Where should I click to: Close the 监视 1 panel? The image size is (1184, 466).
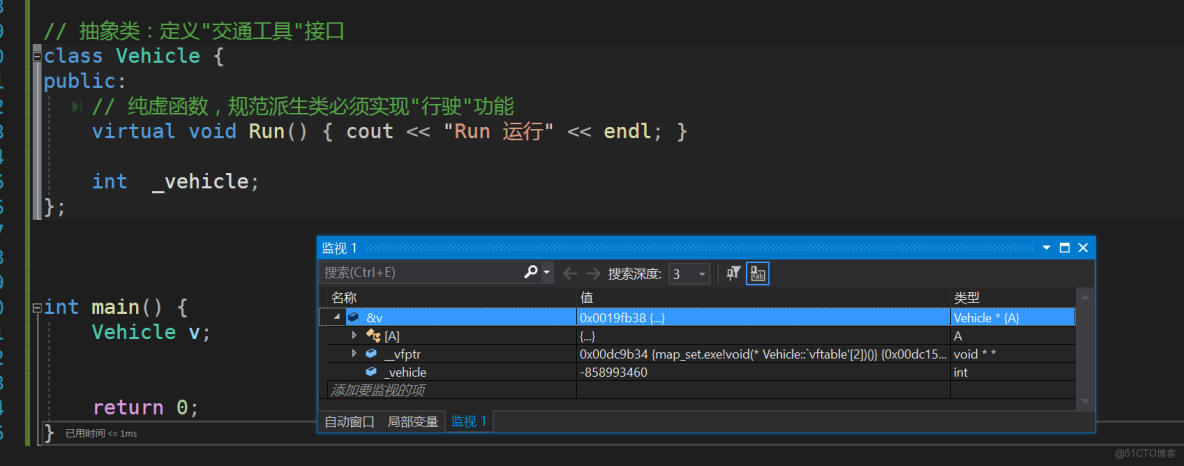click(1083, 248)
